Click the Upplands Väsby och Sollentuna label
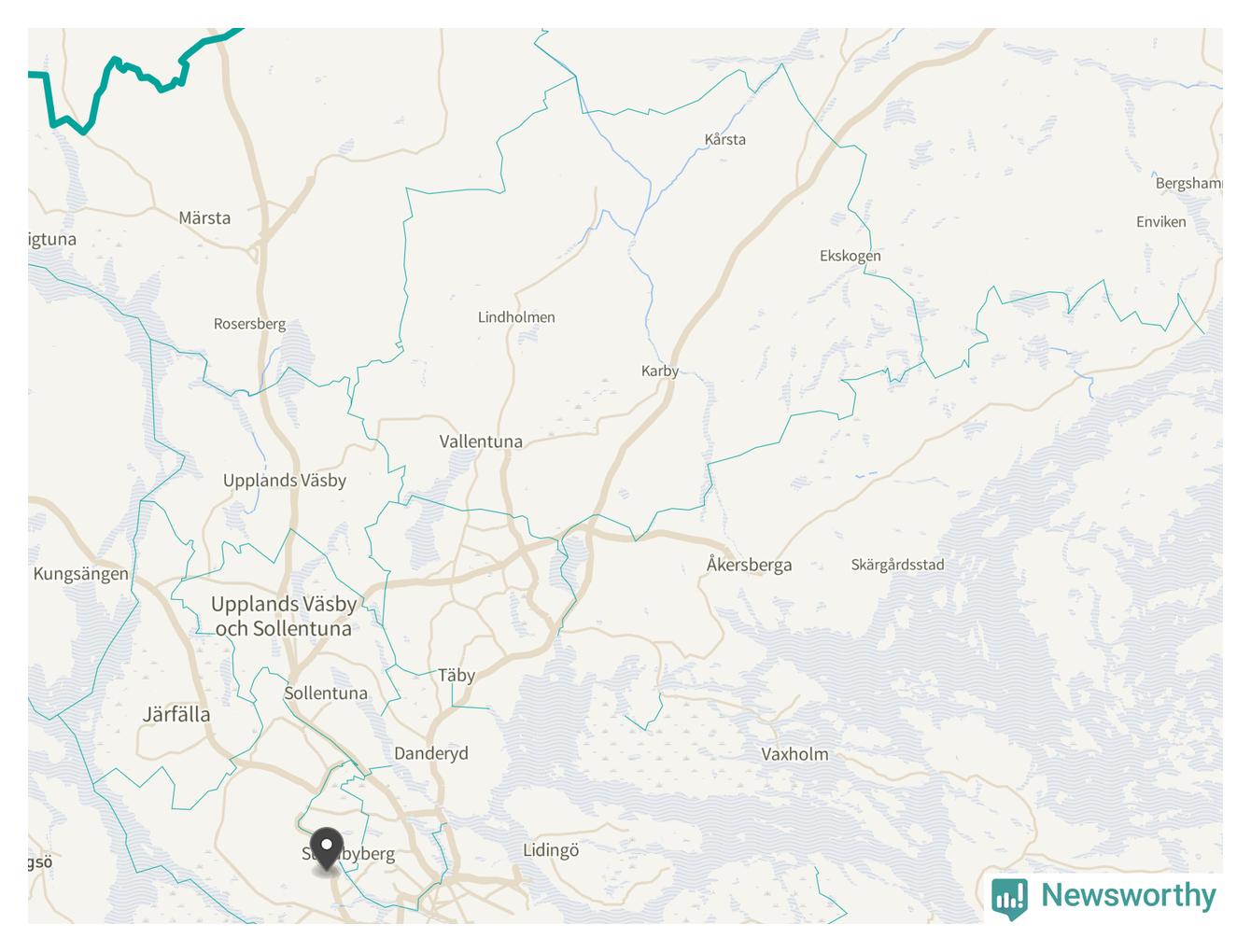This screenshot has height=952, width=1251. tap(284, 616)
